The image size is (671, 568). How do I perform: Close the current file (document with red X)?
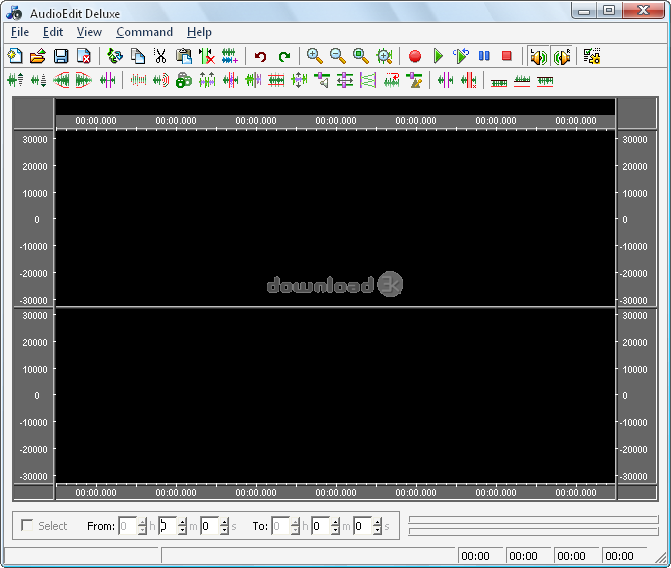pyautogui.click(x=84, y=56)
